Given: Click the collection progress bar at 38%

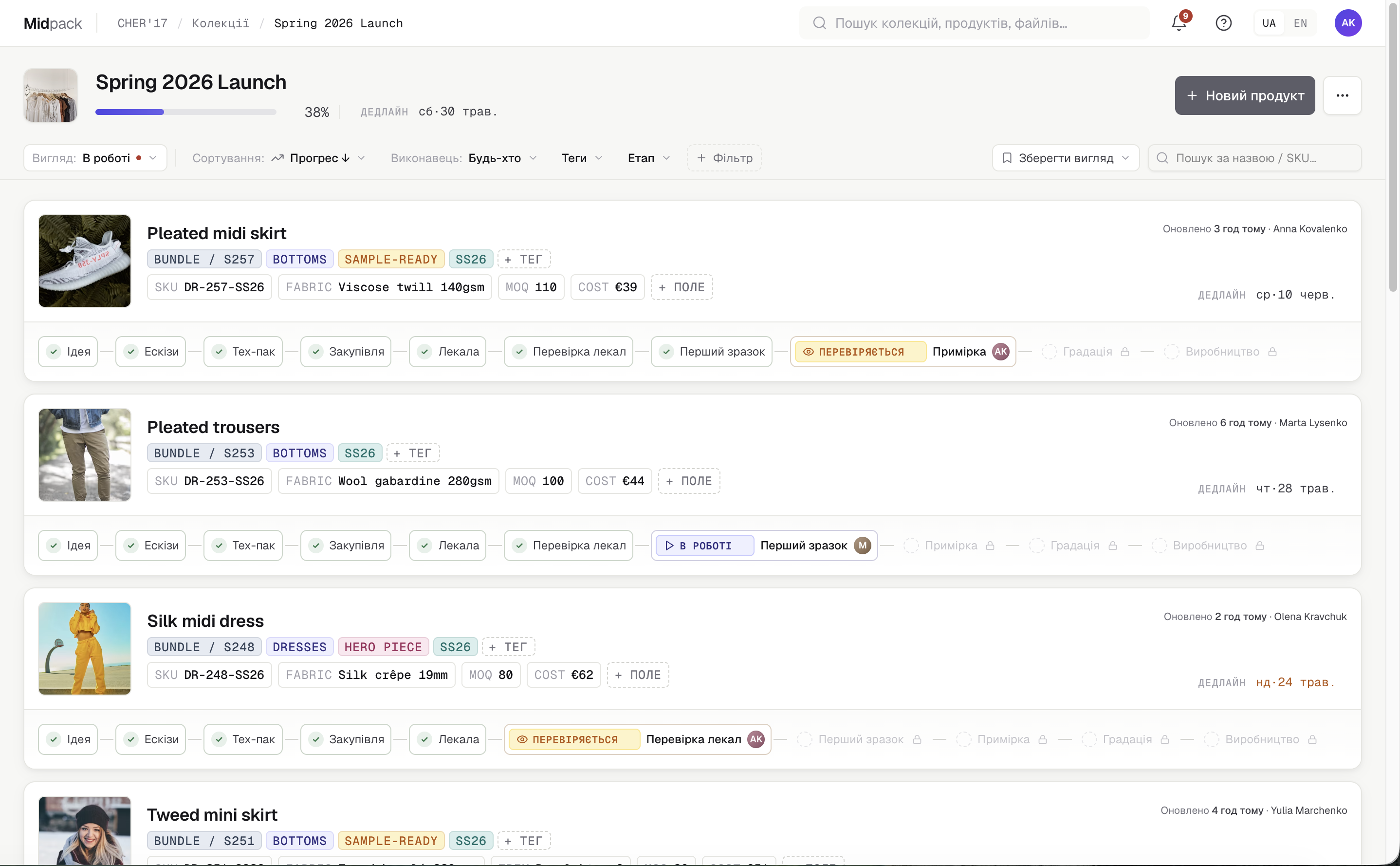Looking at the screenshot, I should click(x=186, y=112).
